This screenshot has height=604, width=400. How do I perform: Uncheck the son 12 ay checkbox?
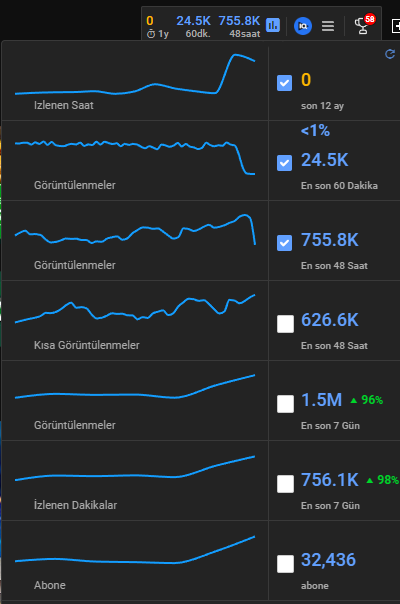(284, 83)
